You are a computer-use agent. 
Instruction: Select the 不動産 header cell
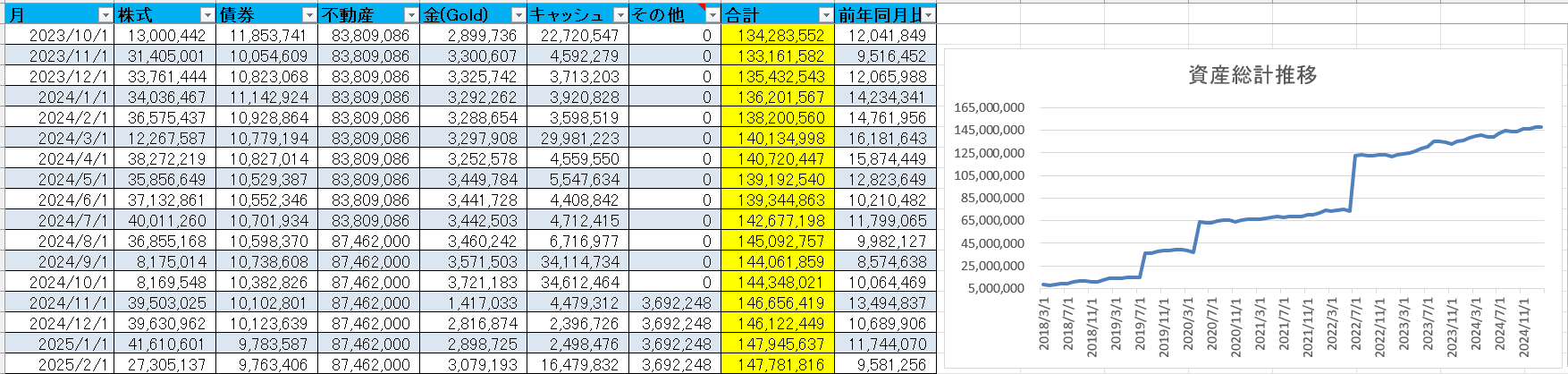pos(369,15)
